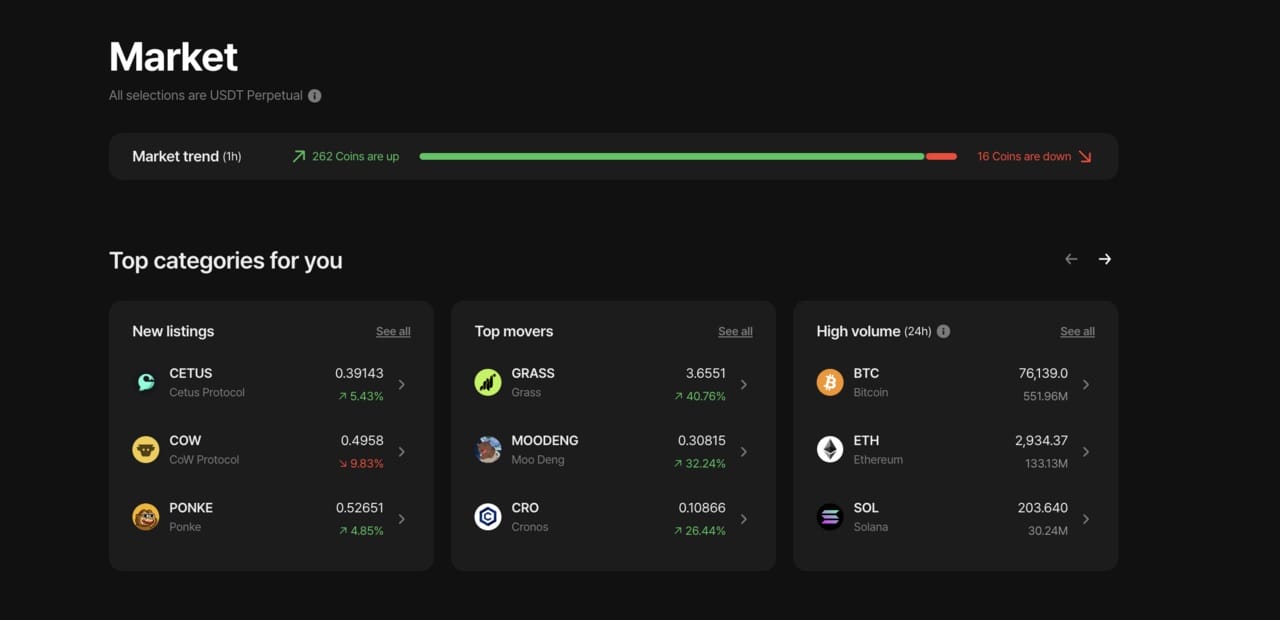
Task: Select the ETH Ethereum coin icon
Action: (x=830, y=449)
